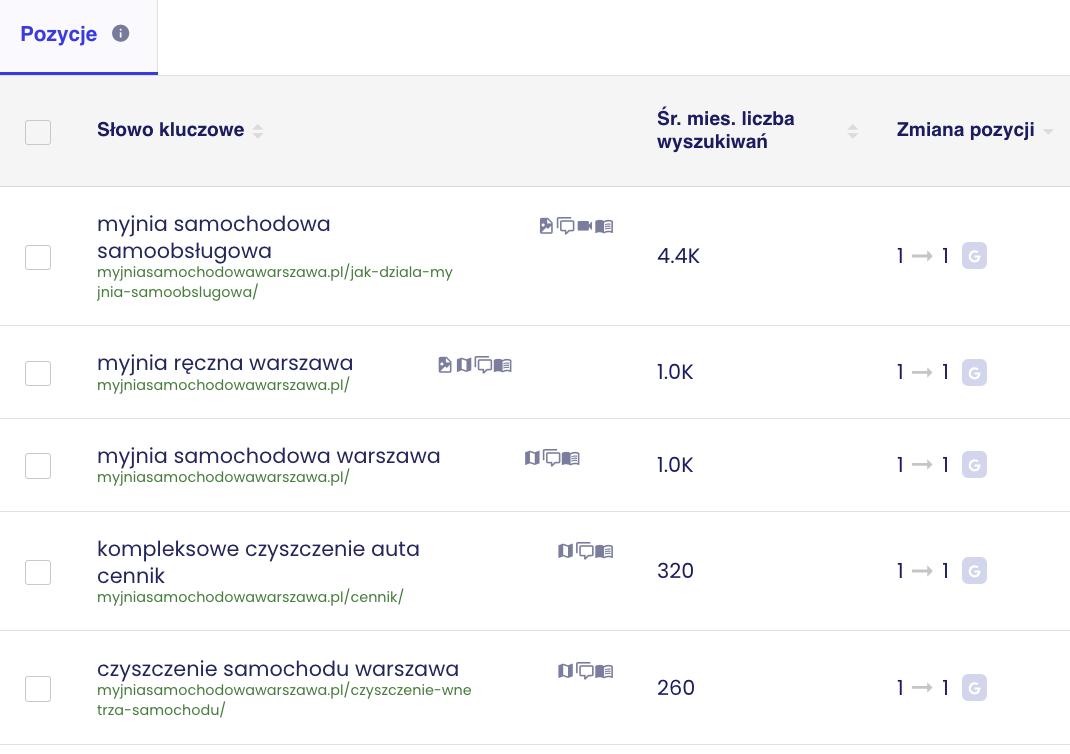
Task: Click the video icon for myjnia samochodowa samoobsługowa
Action: pyautogui.click(x=585, y=226)
